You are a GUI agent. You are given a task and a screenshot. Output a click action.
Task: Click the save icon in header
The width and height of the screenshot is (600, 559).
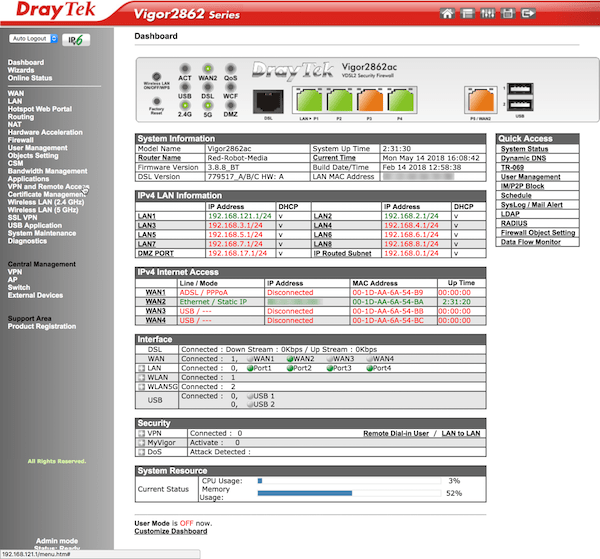click(x=507, y=14)
